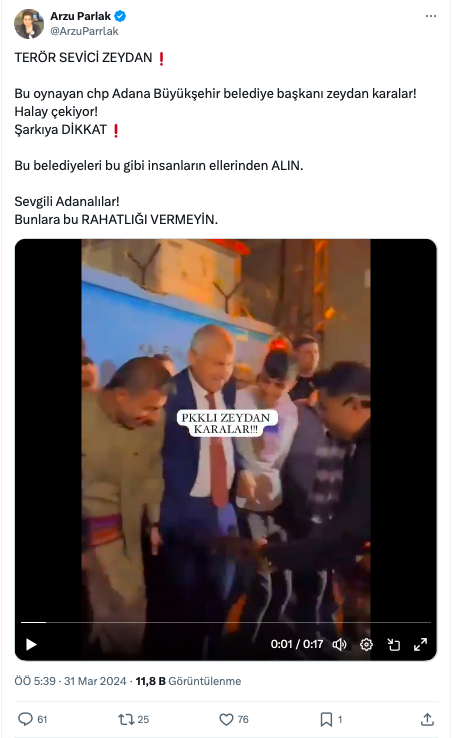Viewport: 452px width, 738px height.
Task: Open the Arzu Parlak display name link
Action: 81,16
